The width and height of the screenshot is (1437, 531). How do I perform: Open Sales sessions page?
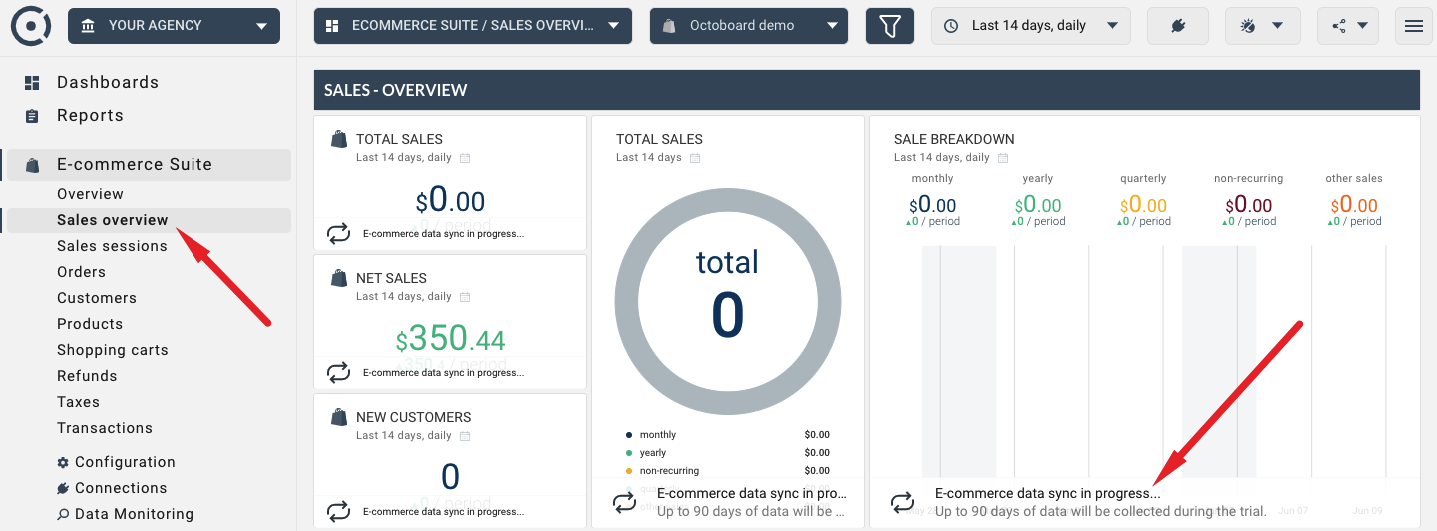[112, 246]
